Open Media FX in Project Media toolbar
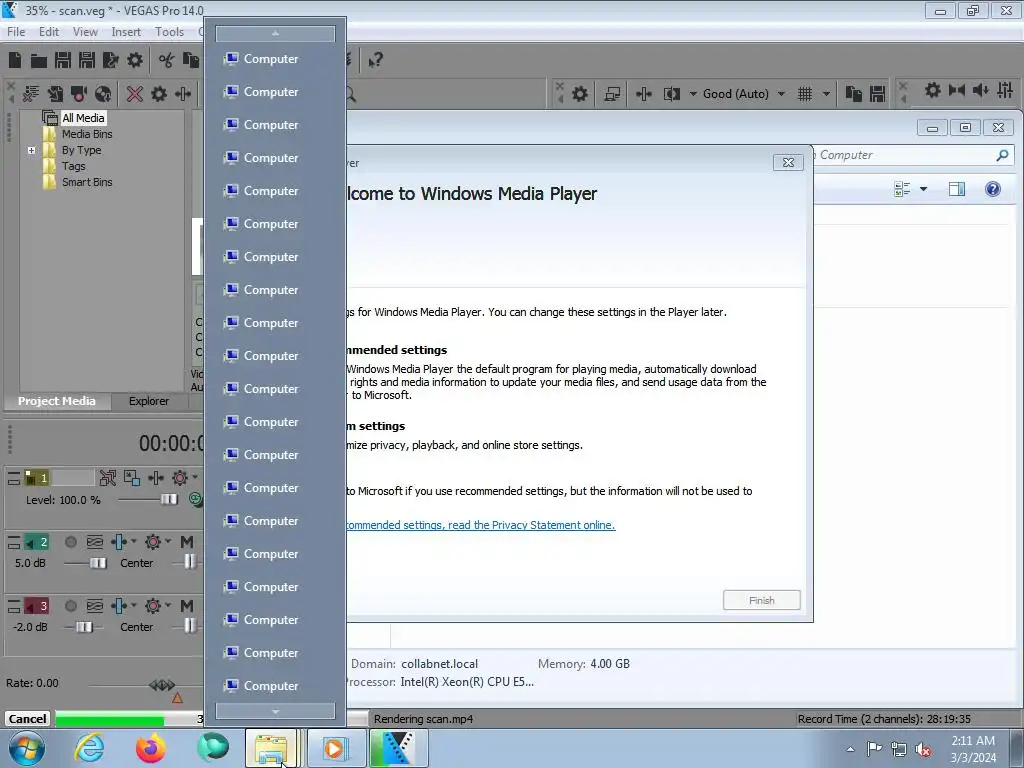1024x768 pixels. 183,94
